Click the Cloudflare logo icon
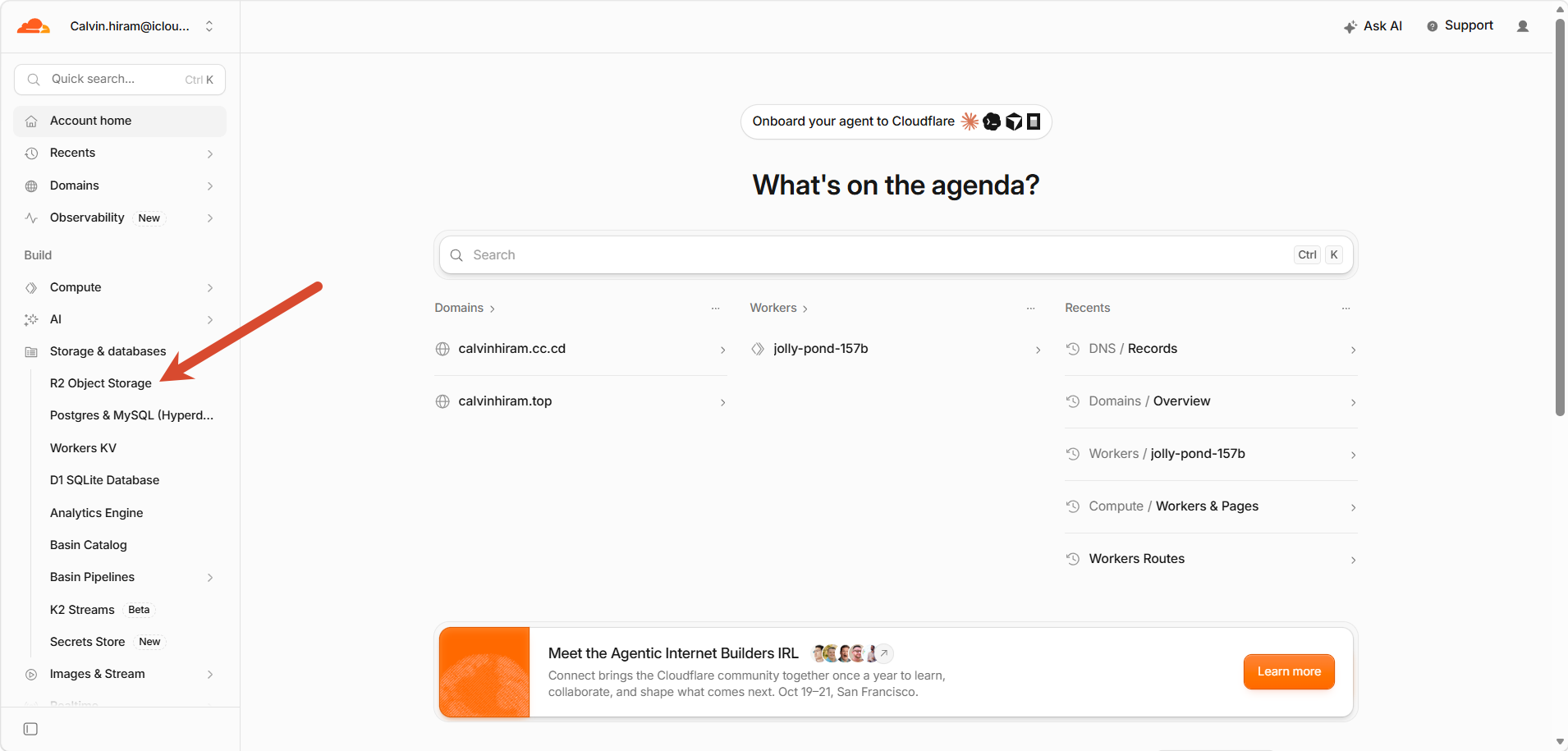1568x751 pixels. coord(34,26)
